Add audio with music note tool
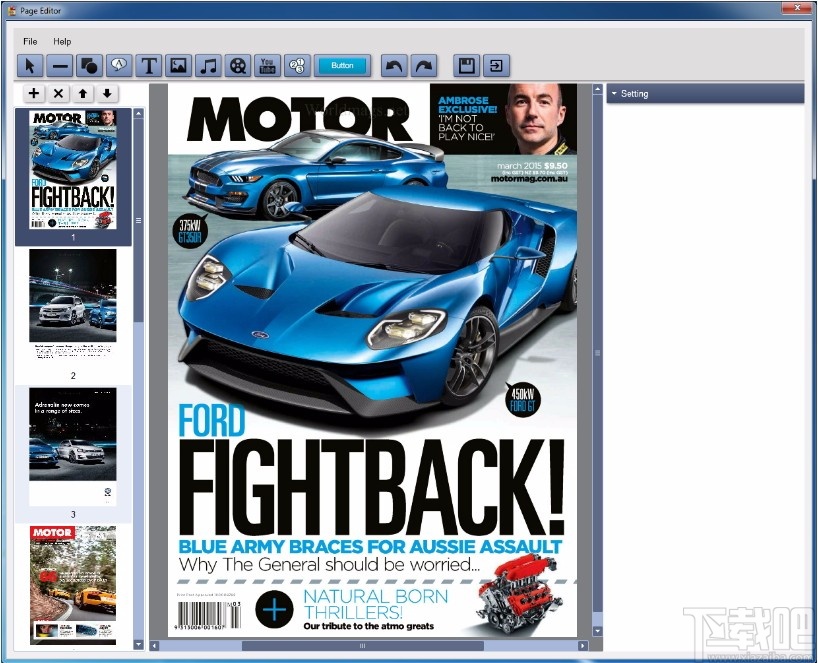The height and width of the screenshot is (663, 818). pos(208,66)
